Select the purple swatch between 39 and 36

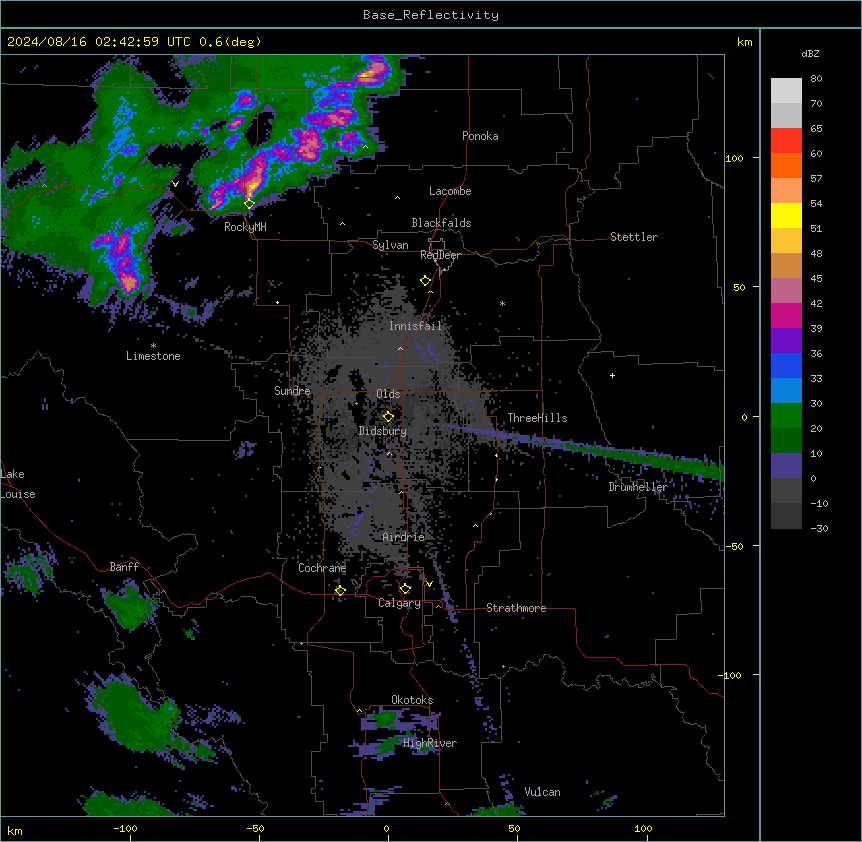coord(786,341)
